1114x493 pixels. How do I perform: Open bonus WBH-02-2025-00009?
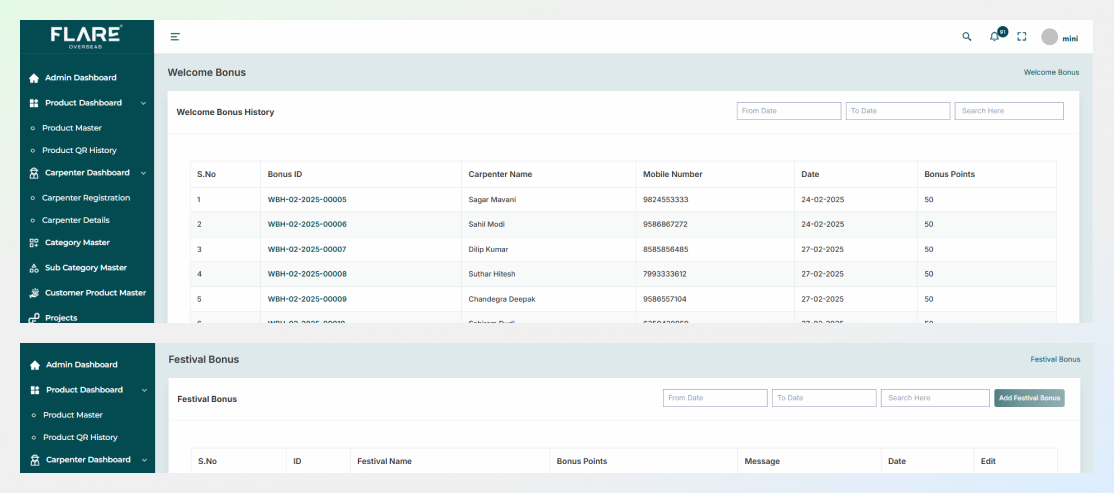click(307, 299)
